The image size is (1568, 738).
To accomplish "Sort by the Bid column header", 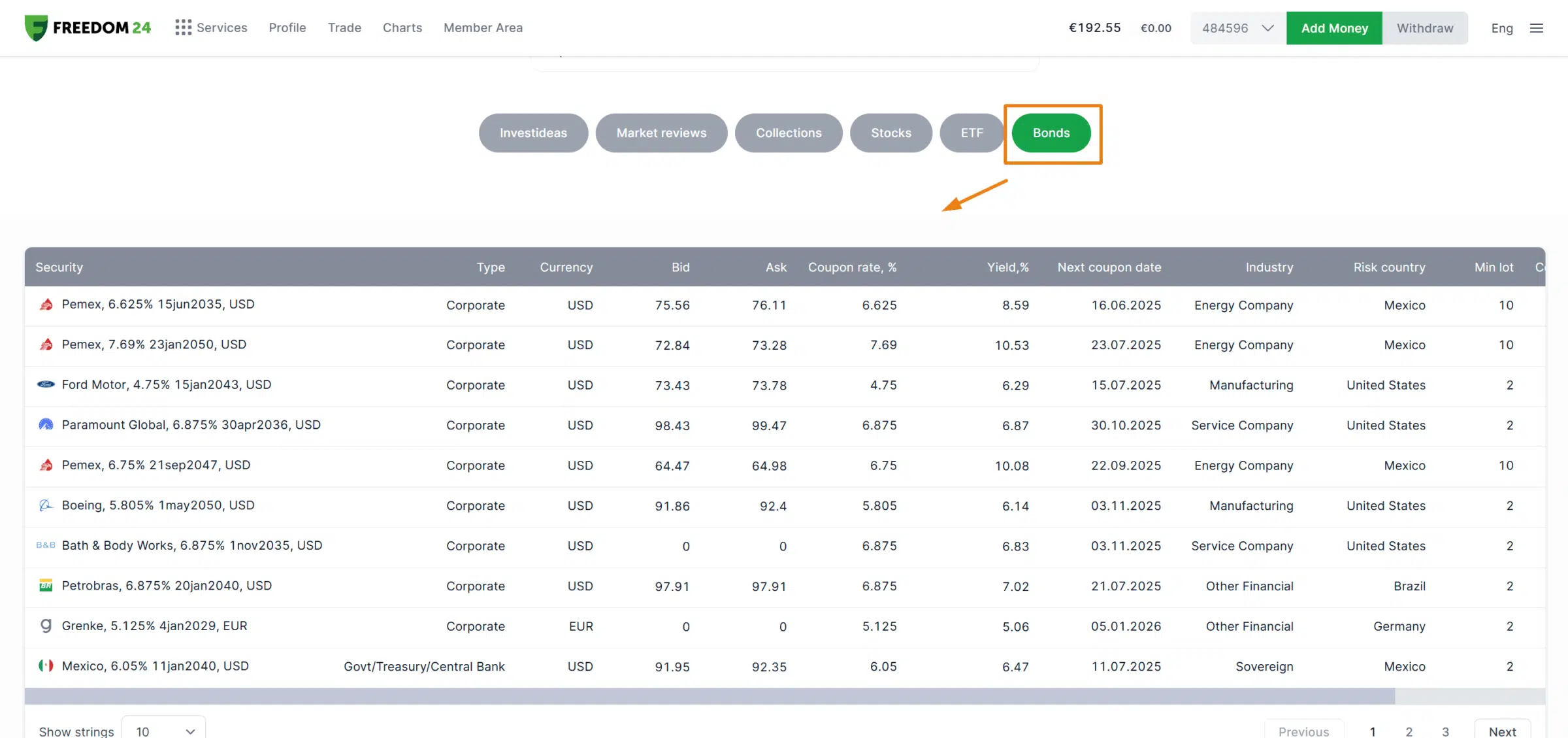I will click(680, 267).
